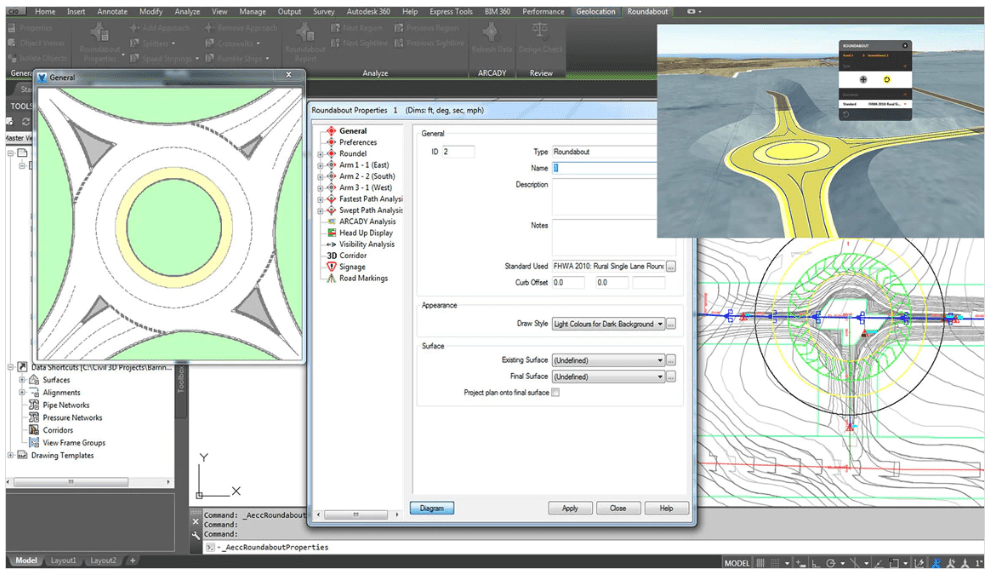Viewport: 993px width, 576px height.
Task: Open the Survey ribbon tab
Action: point(324,11)
